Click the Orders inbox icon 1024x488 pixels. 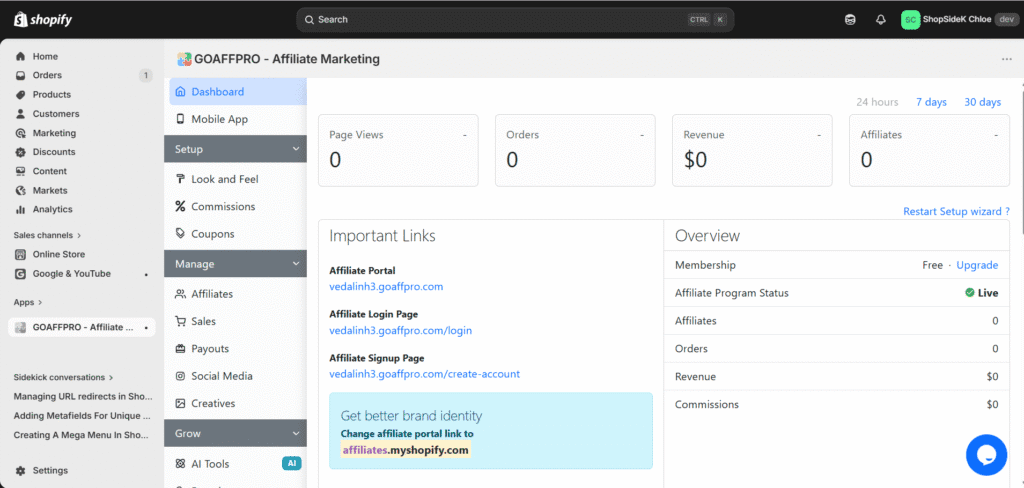(20, 75)
